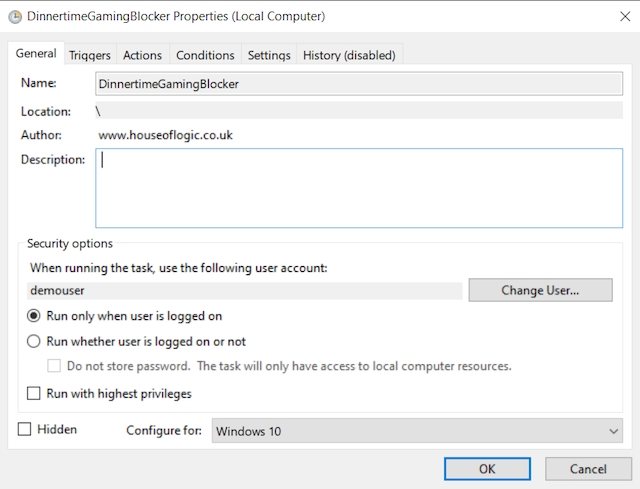Enable Run with highest privileges

click(x=33, y=393)
